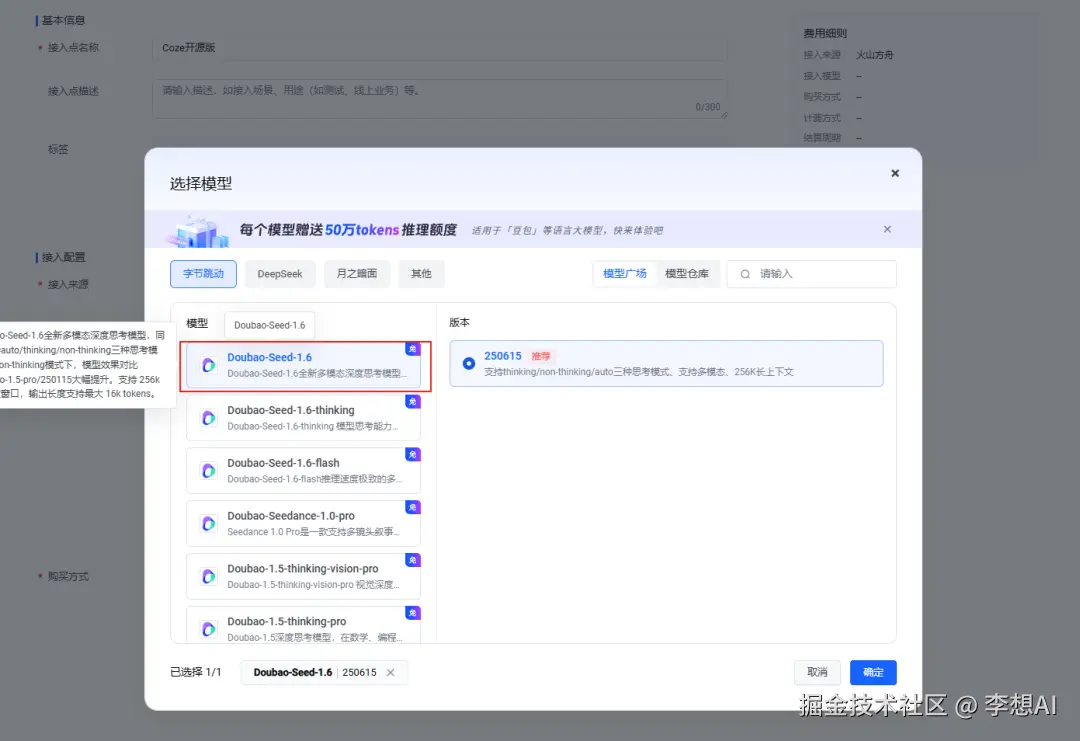Click the Doubao-Seedance-1.0-pro model logo icon

[x=208, y=524]
